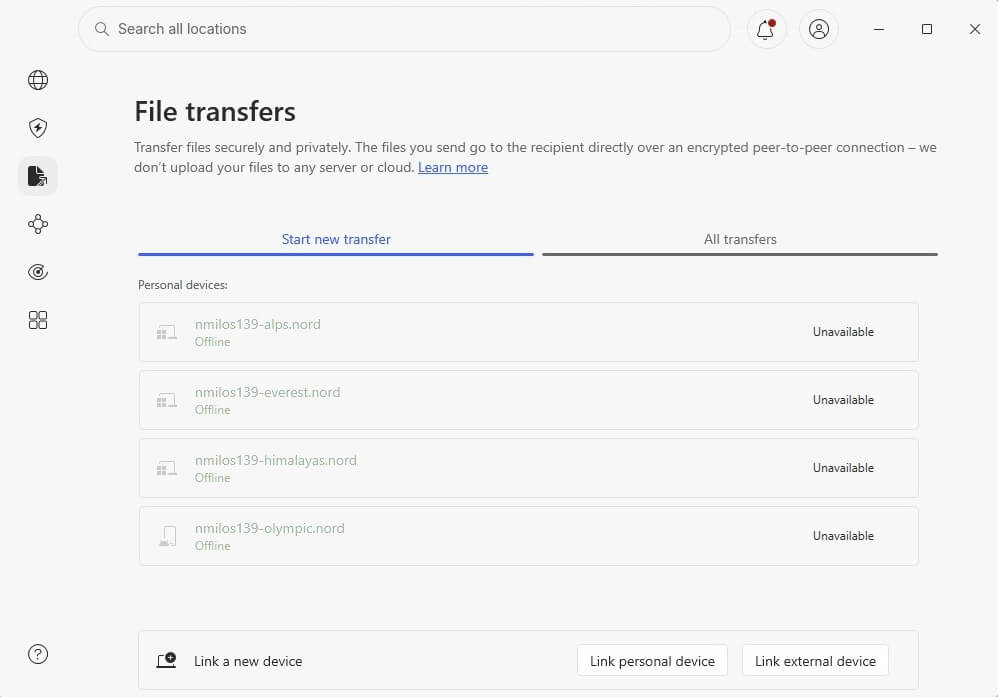The width and height of the screenshot is (998, 697).
Task: Select the File transfers sidebar icon
Action: 38,176
